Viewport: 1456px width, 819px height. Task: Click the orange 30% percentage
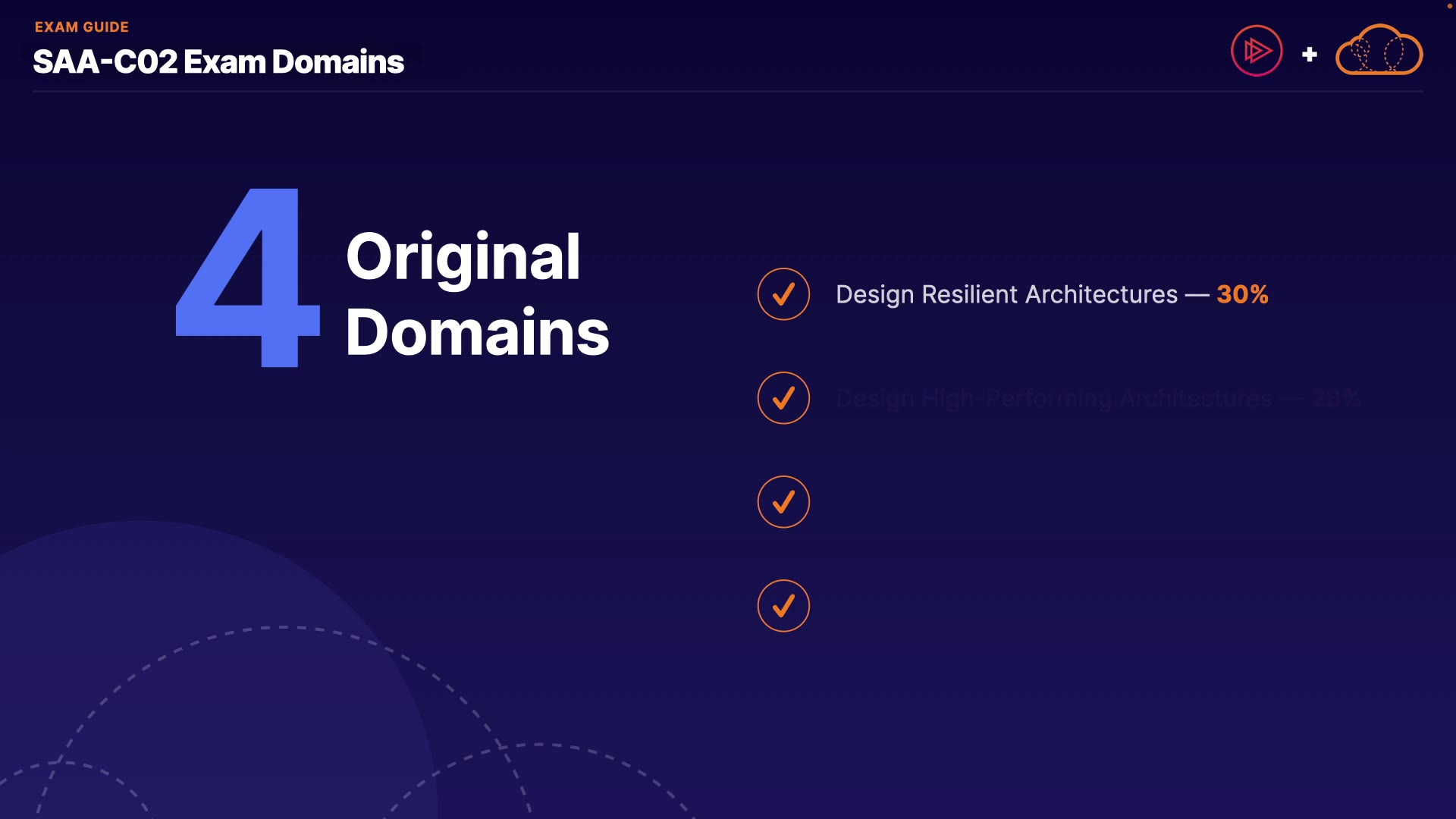[x=1242, y=294]
